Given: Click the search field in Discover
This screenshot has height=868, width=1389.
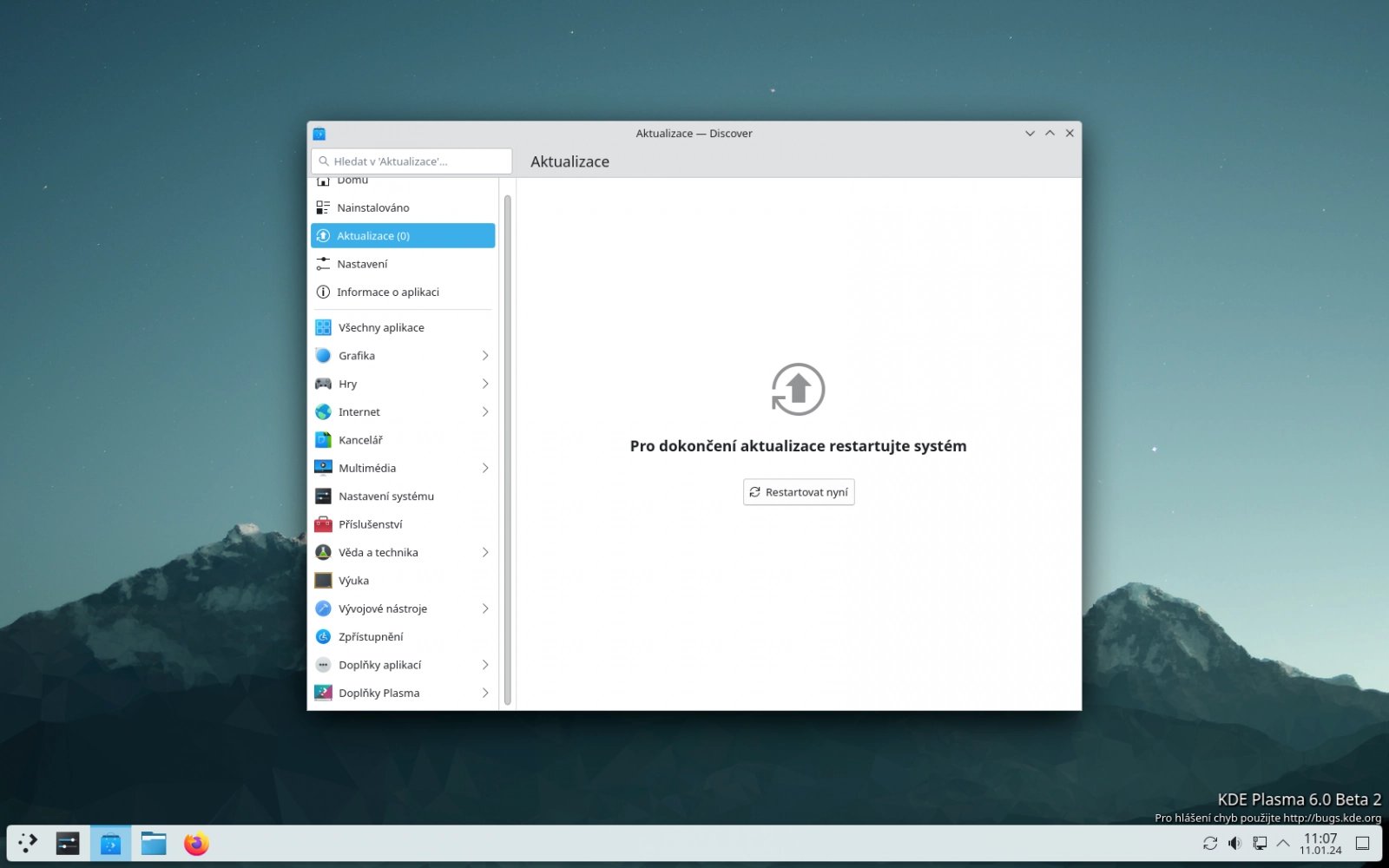Looking at the screenshot, I should (411, 161).
